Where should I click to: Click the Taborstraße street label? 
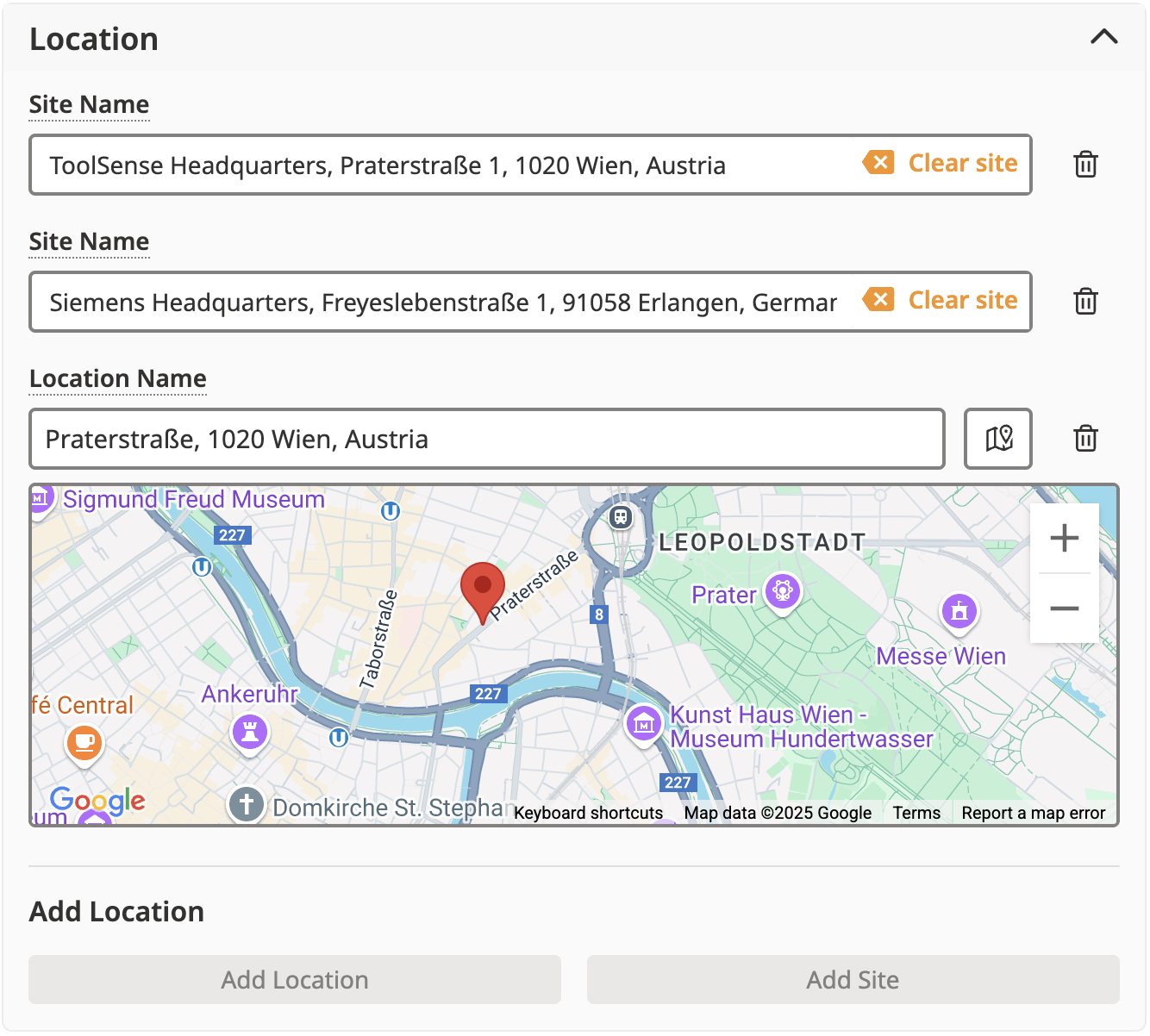(379, 639)
